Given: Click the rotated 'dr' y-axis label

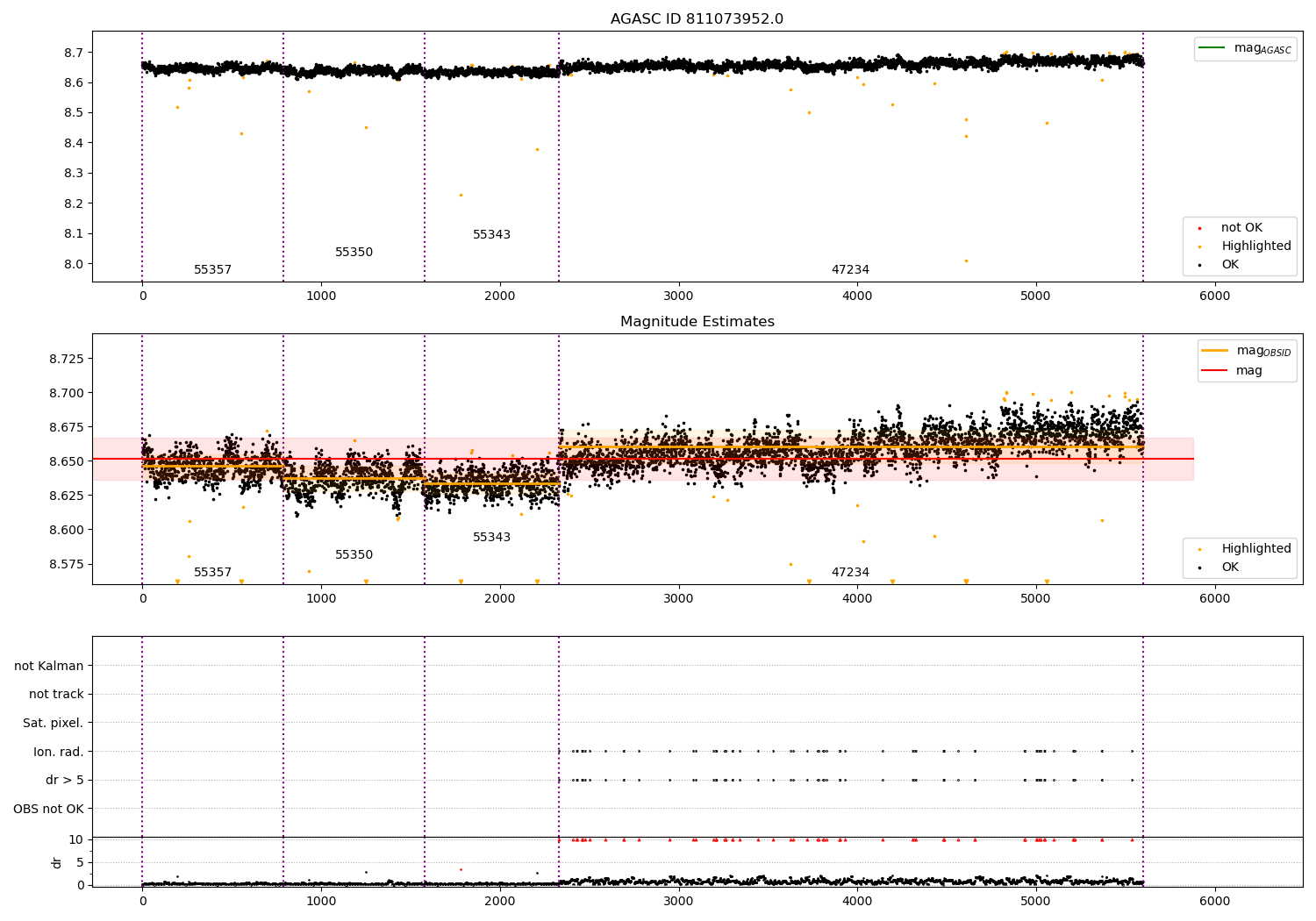Looking at the screenshot, I should [x=57, y=862].
